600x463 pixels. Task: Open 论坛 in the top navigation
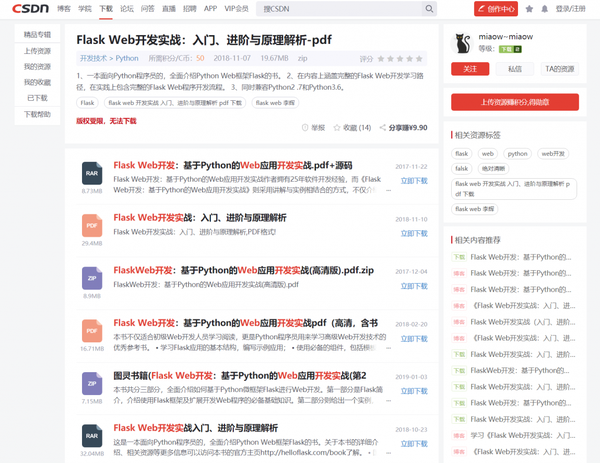point(127,8)
